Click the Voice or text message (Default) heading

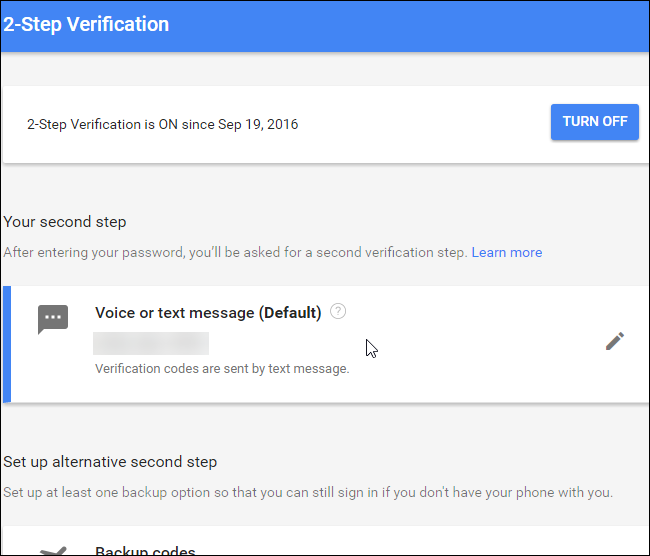207,313
